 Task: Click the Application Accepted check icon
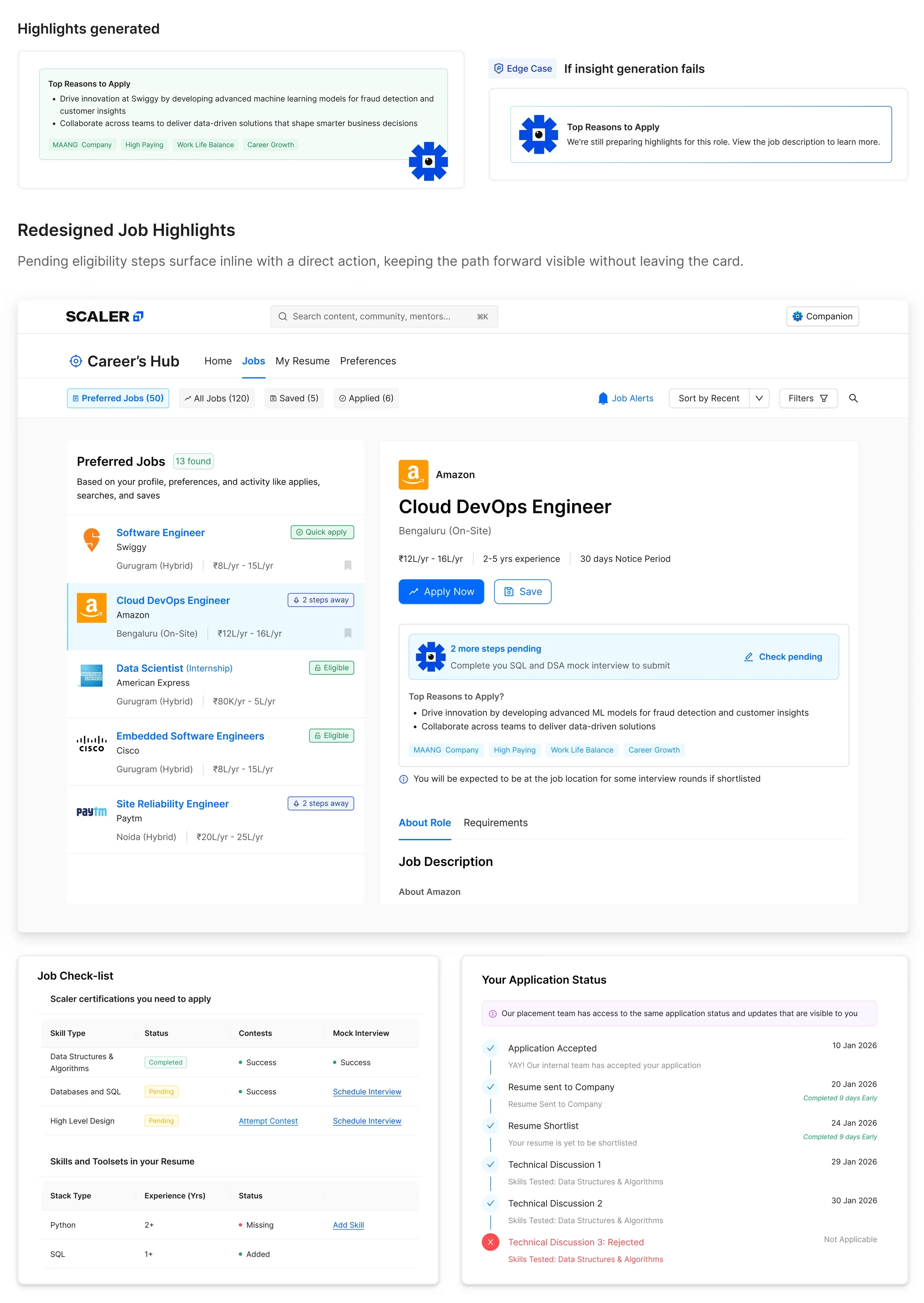[x=490, y=1048]
